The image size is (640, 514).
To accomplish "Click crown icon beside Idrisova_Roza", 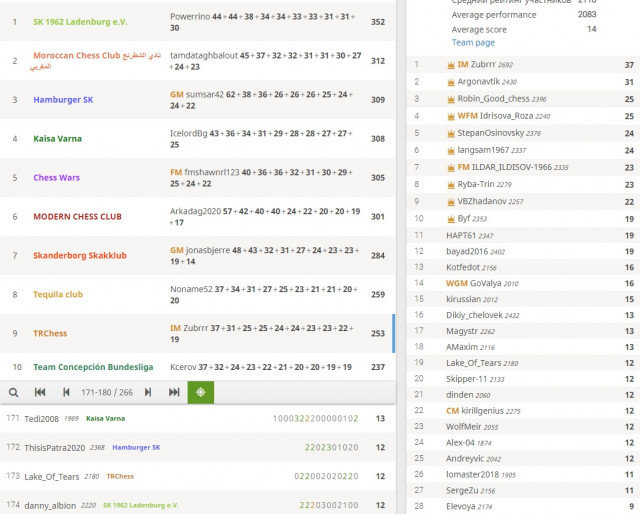I will coord(451,116).
